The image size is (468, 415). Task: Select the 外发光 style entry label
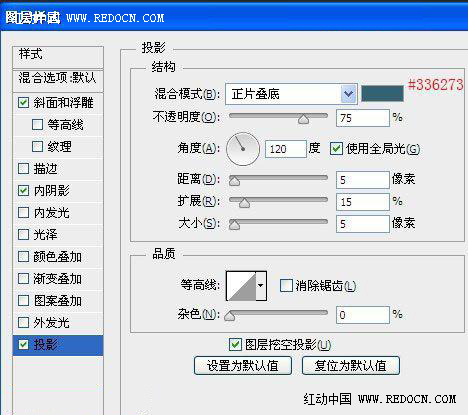coord(51,323)
